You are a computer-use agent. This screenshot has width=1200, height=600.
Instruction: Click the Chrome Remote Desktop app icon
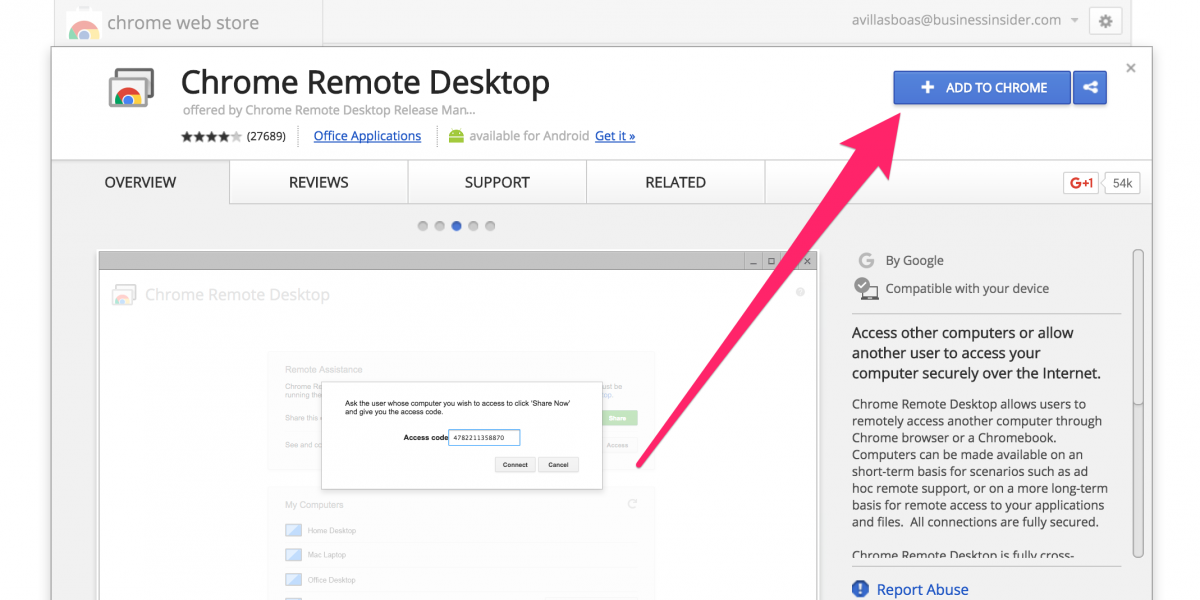point(131,90)
